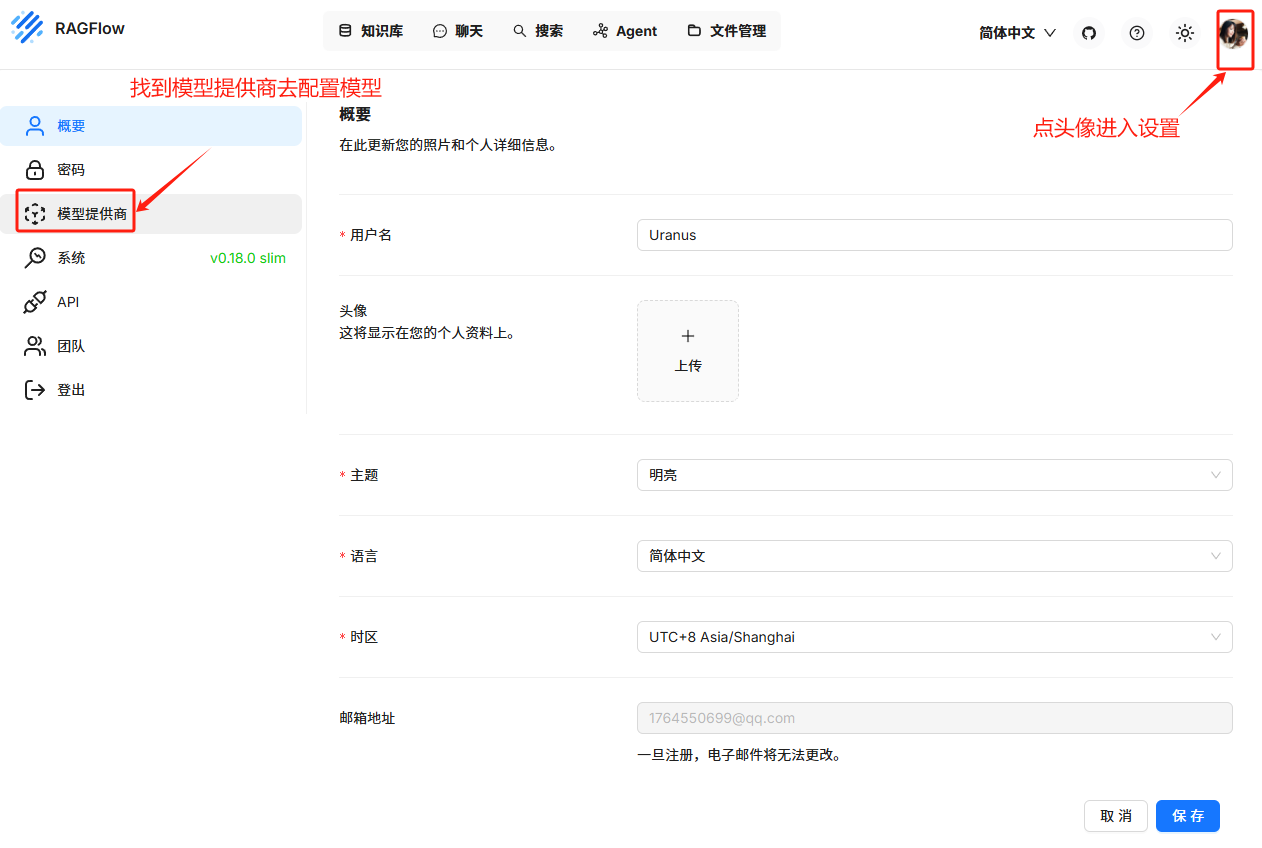This screenshot has height=848, width=1262.
Task: Click the database icon in 知识库 tab
Action: (345, 31)
